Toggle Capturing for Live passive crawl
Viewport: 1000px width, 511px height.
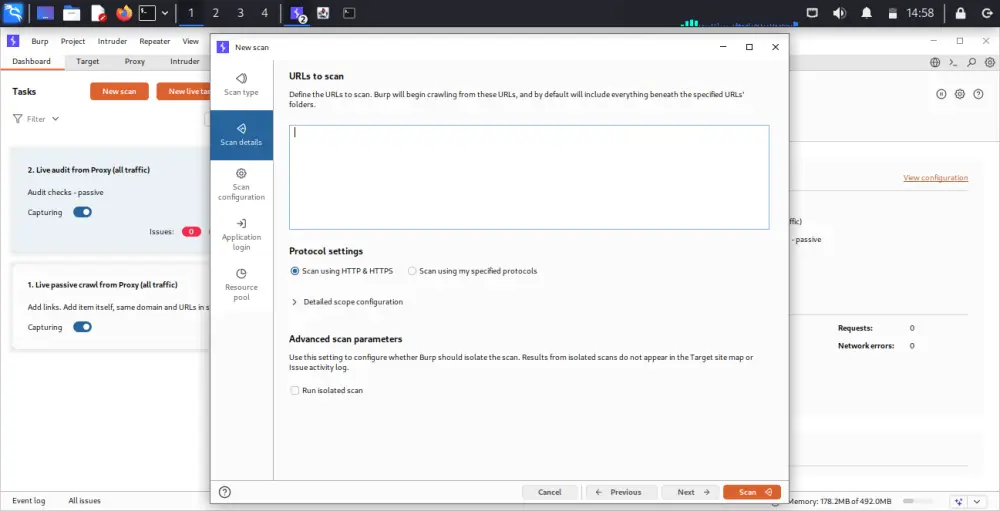pos(82,327)
